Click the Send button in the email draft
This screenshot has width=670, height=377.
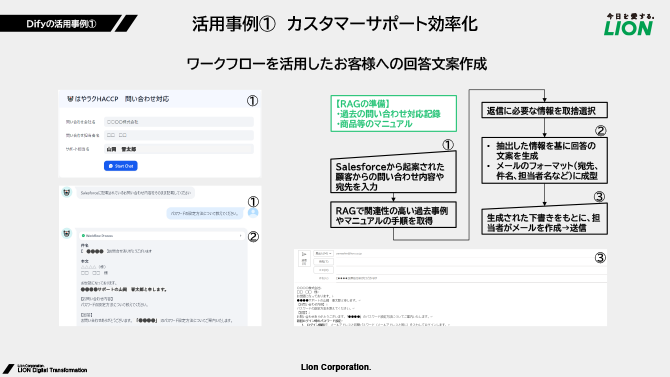pyautogui.click(x=304, y=259)
